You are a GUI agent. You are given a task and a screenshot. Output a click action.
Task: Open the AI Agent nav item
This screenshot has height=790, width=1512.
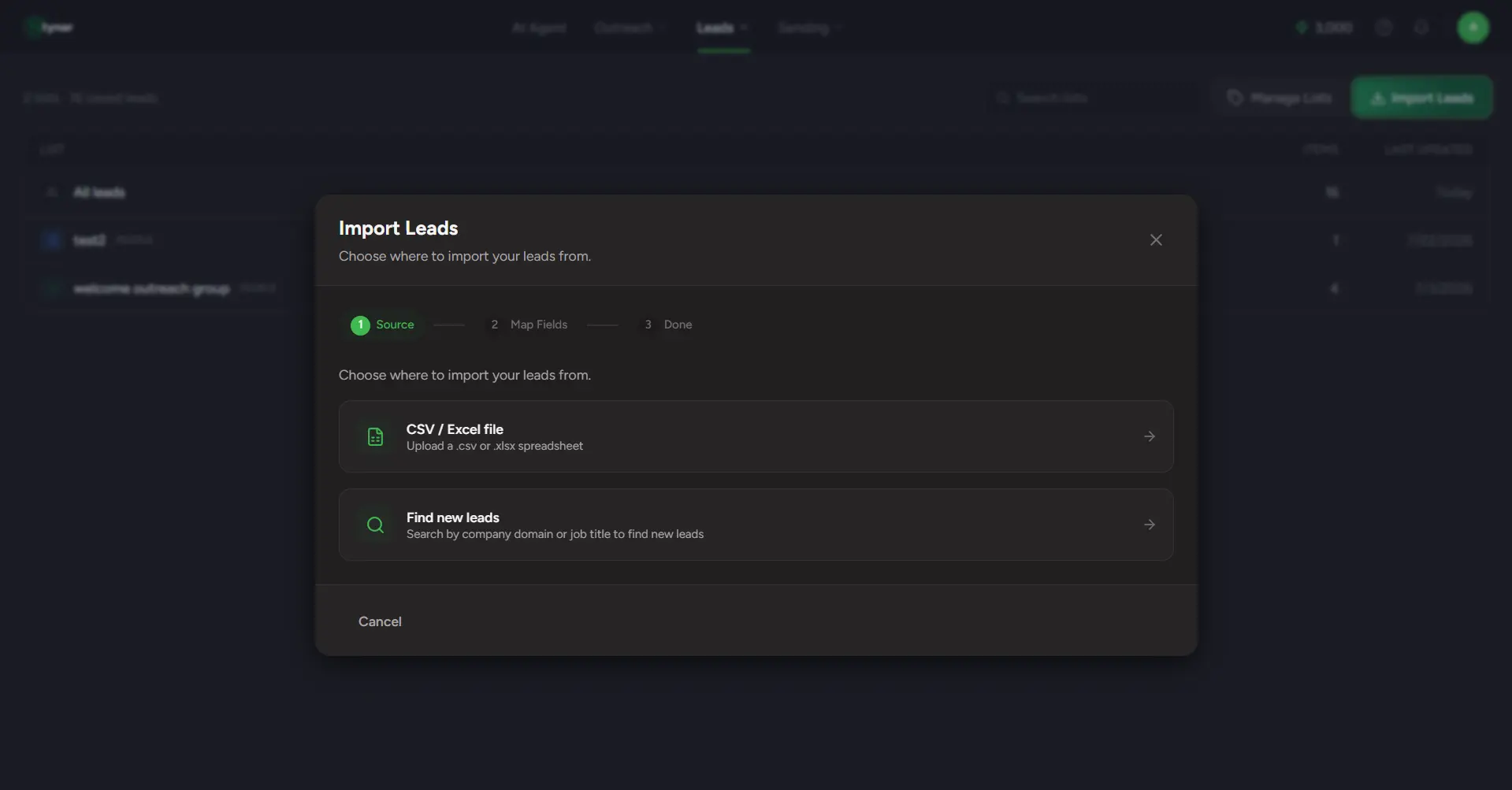coord(539,28)
